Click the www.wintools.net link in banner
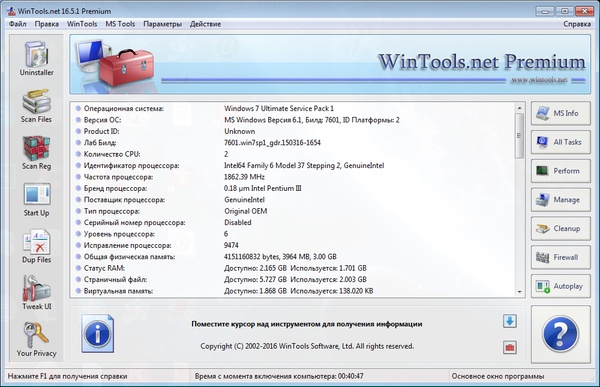This screenshot has height=387, width=600. (539, 80)
